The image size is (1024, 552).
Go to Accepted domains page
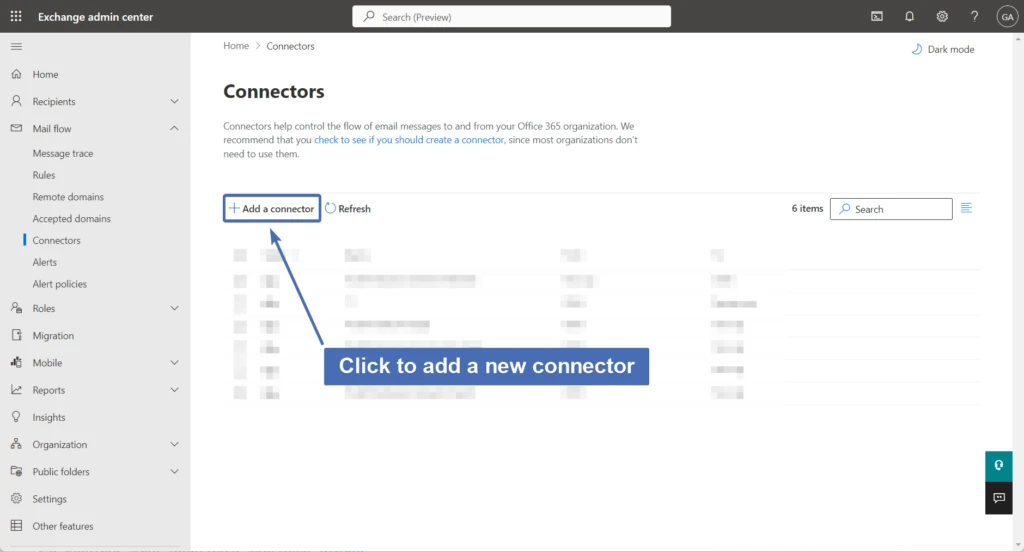point(71,219)
